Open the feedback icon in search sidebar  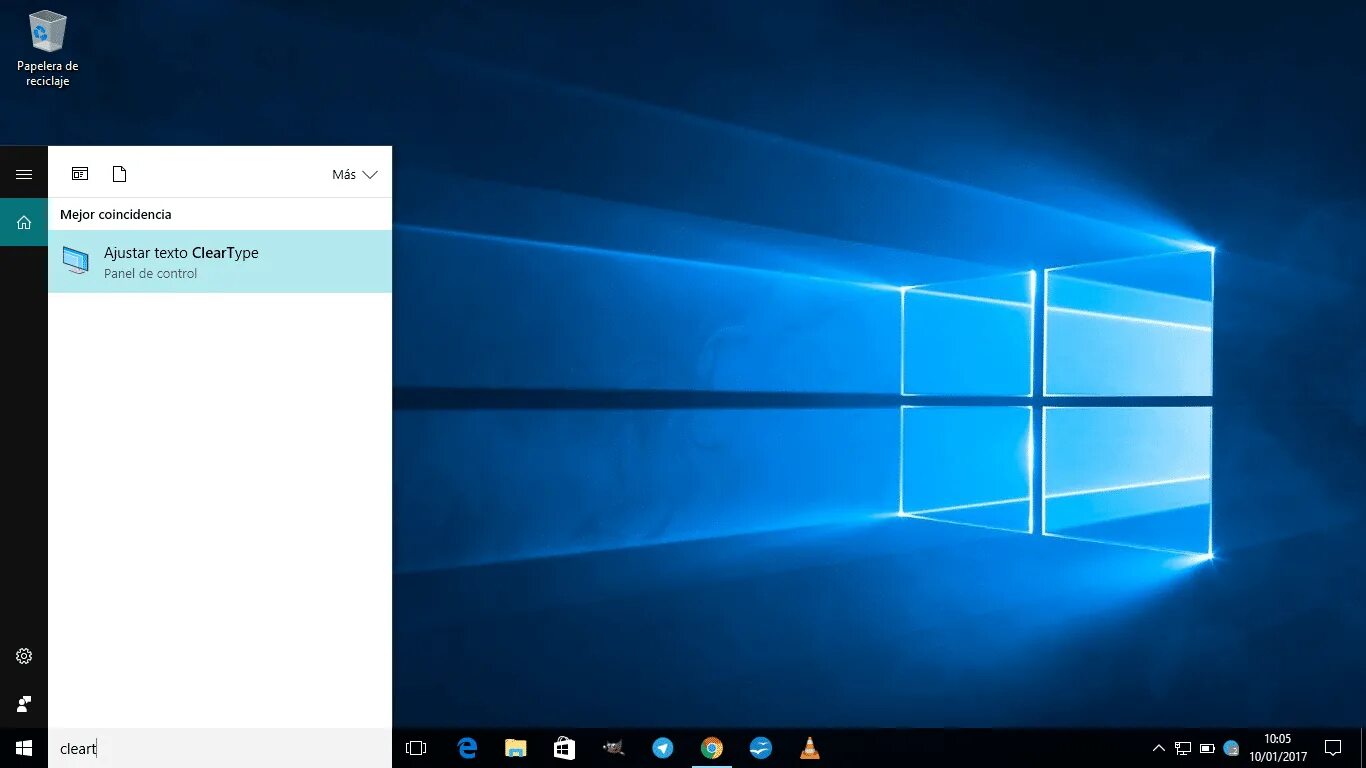click(x=24, y=704)
